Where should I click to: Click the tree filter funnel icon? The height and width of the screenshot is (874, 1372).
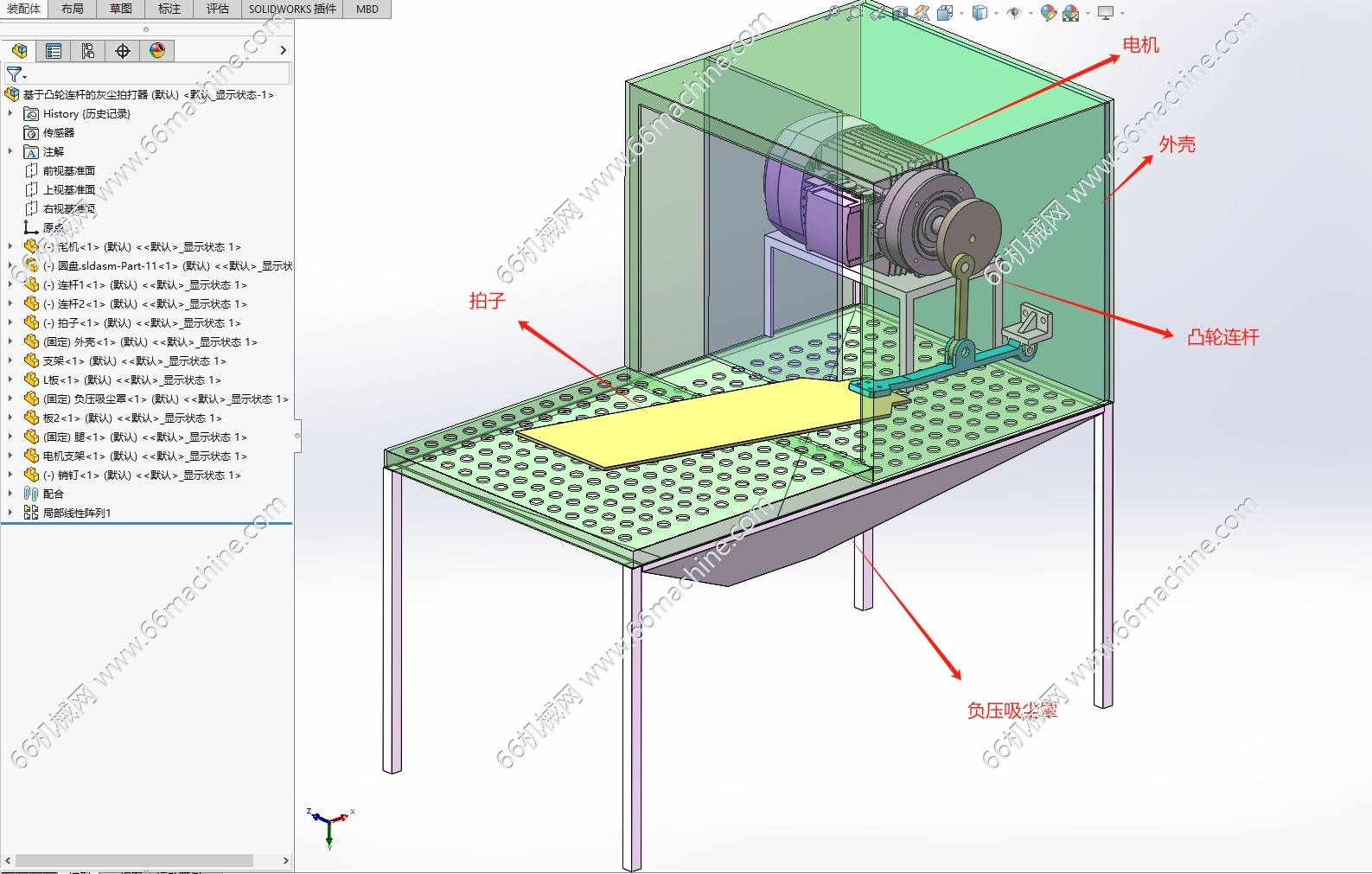[15, 74]
